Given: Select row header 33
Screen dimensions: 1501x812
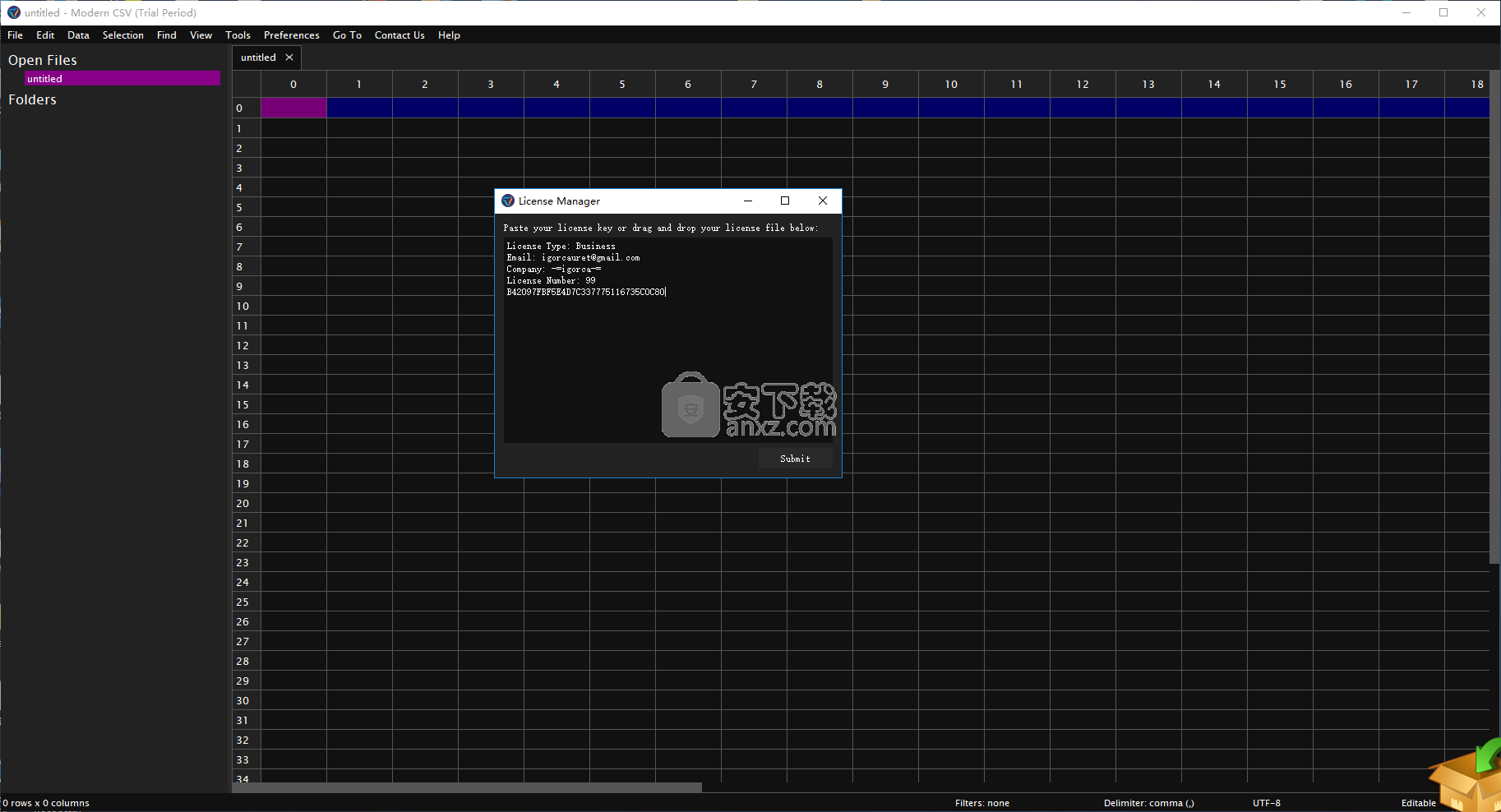Looking at the screenshot, I should pos(247,759).
